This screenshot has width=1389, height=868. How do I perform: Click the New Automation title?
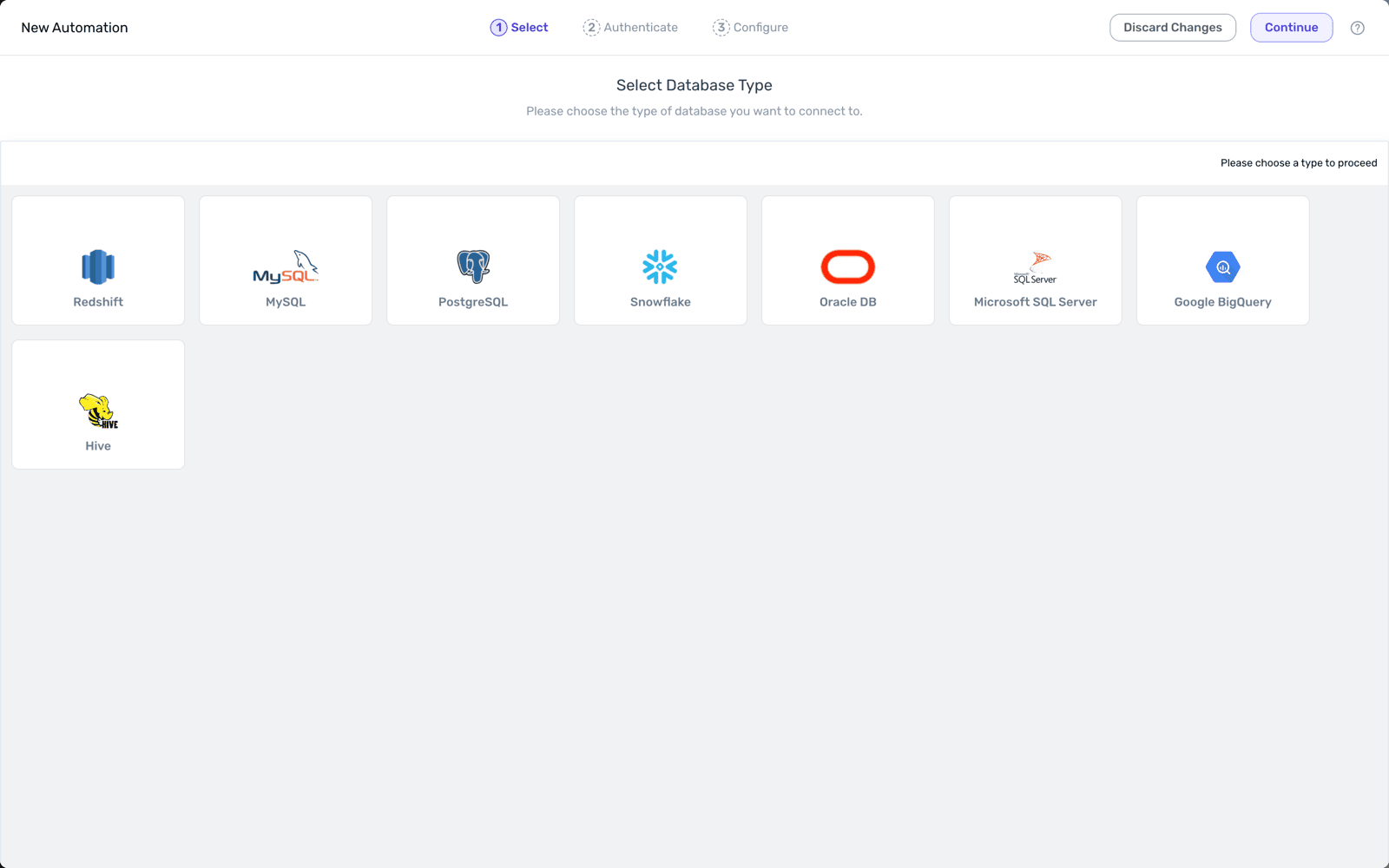tap(75, 28)
